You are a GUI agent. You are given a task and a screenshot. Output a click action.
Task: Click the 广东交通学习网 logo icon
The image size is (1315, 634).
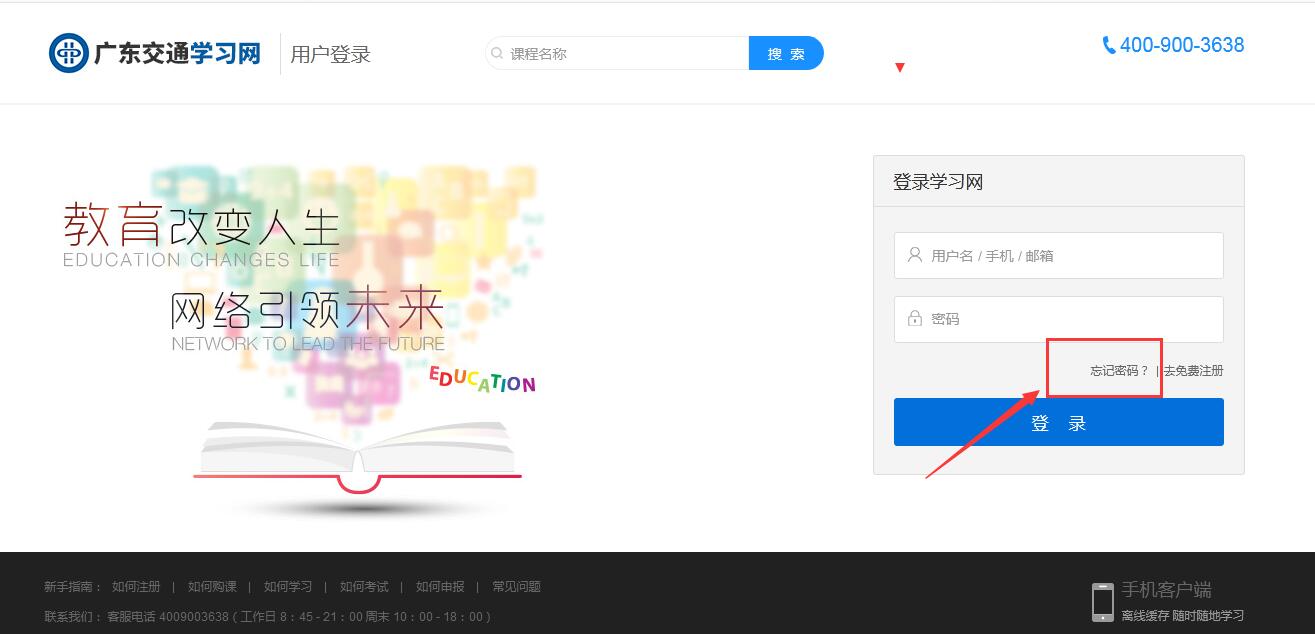point(69,53)
